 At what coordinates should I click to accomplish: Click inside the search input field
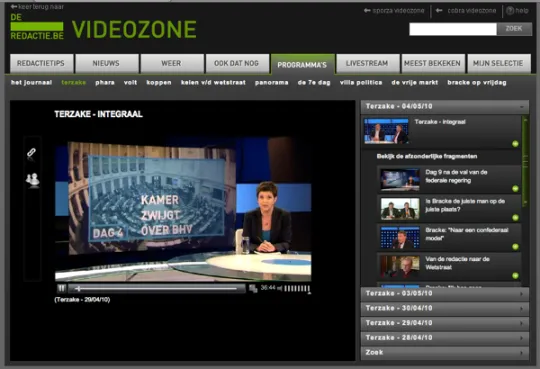coord(453,29)
